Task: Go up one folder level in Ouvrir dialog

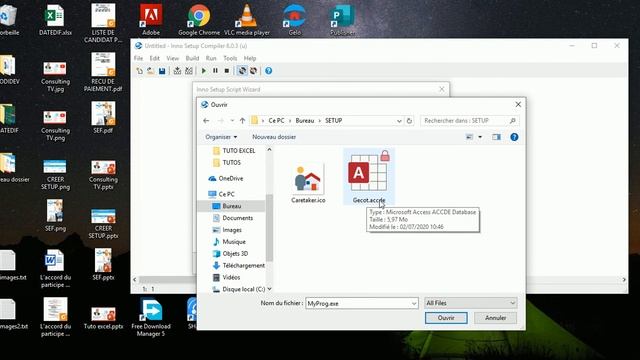Action: pos(242,121)
